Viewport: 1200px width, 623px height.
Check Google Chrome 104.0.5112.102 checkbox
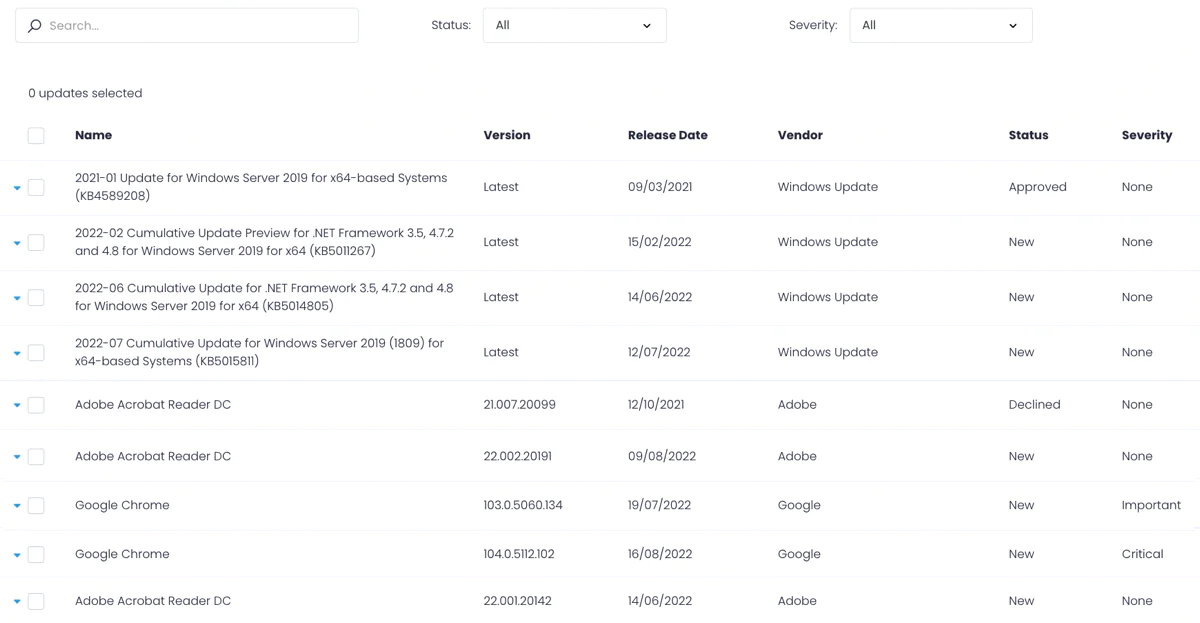36,554
